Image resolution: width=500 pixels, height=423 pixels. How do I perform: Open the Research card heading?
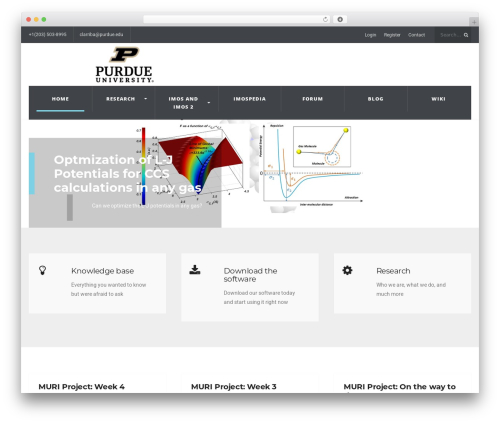tap(393, 271)
